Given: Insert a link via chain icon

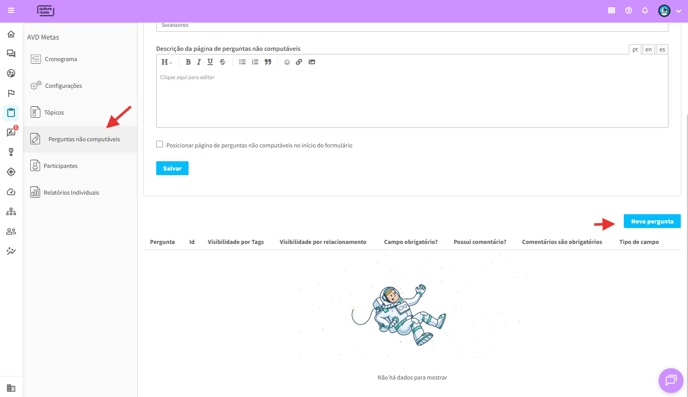Looking at the screenshot, I should click(x=299, y=62).
